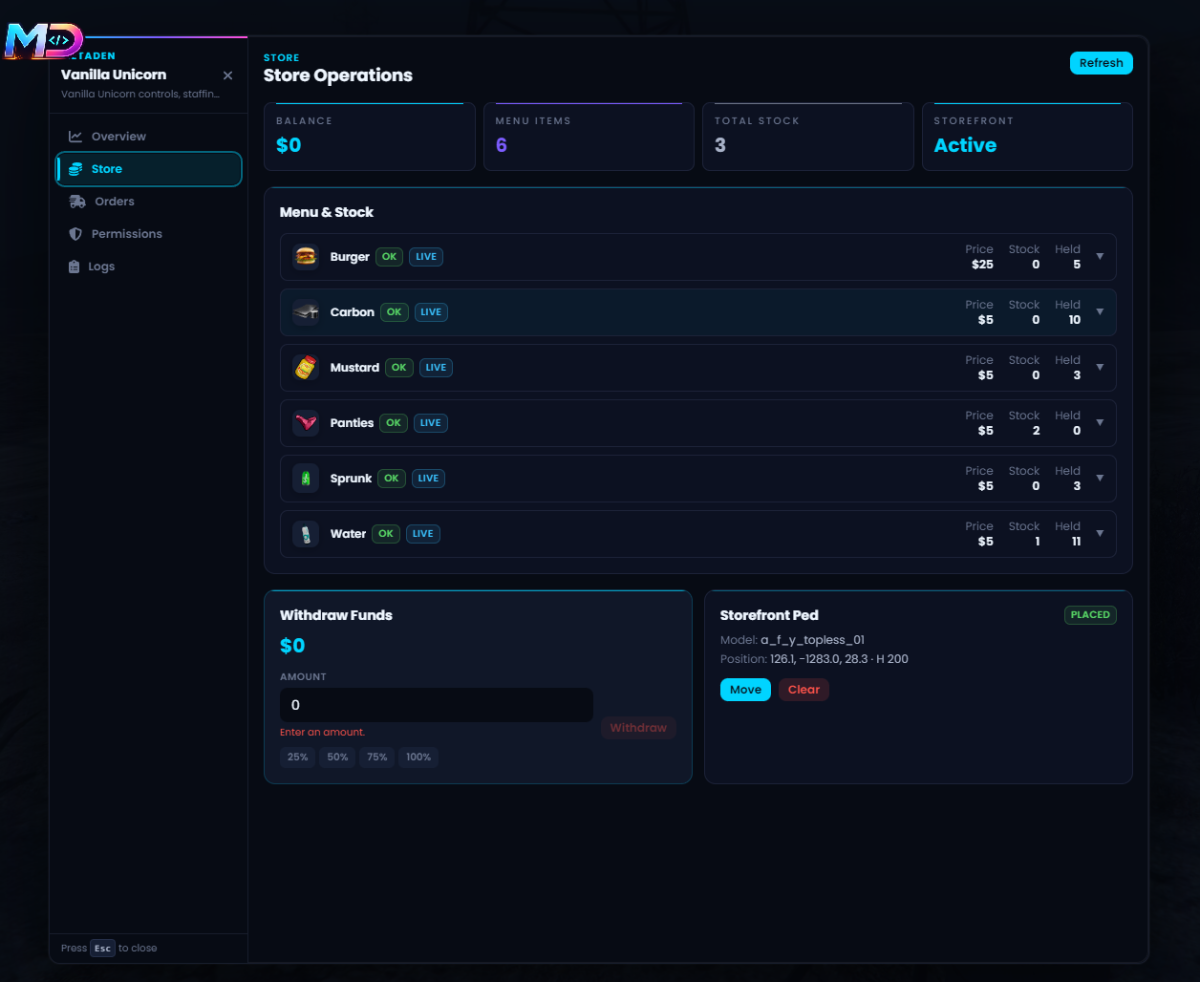
Task: Click the LIVE badge on Mustard
Action: [x=436, y=368]
